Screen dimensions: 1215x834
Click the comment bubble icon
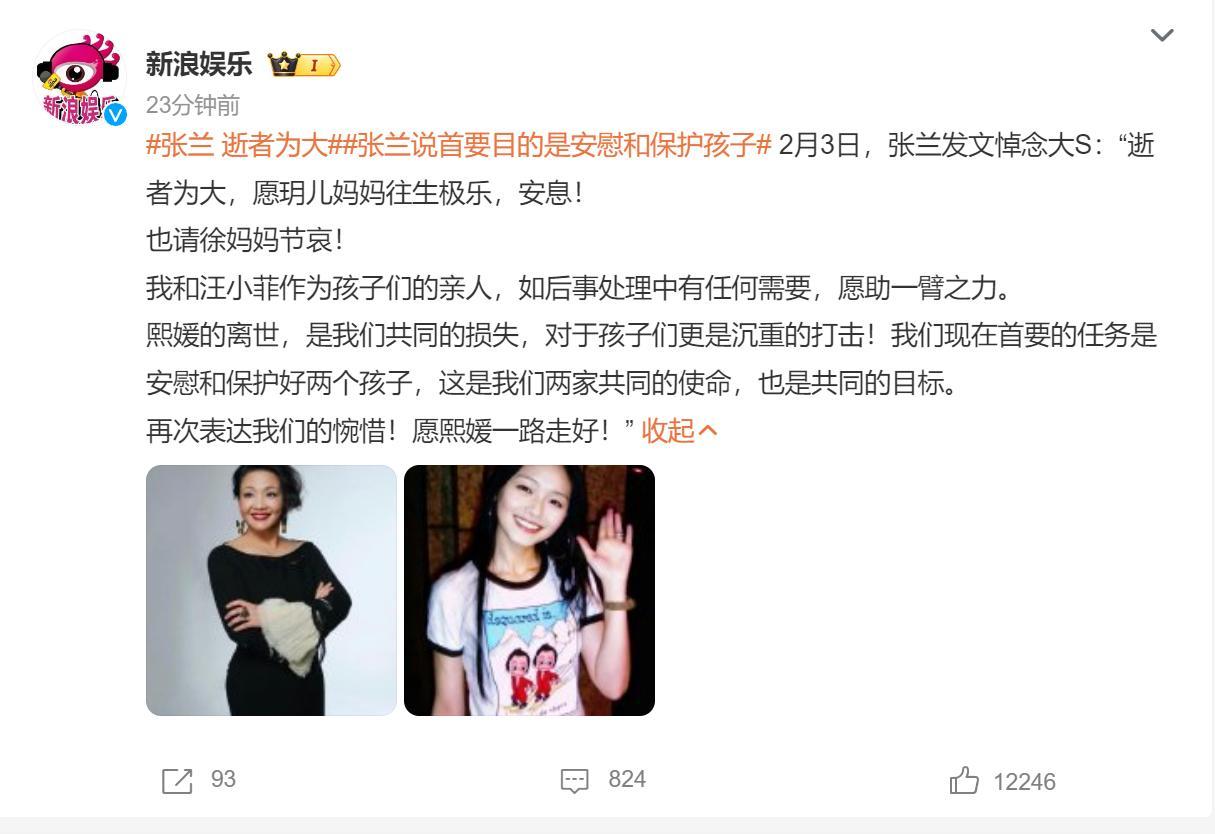click(575, 780)
